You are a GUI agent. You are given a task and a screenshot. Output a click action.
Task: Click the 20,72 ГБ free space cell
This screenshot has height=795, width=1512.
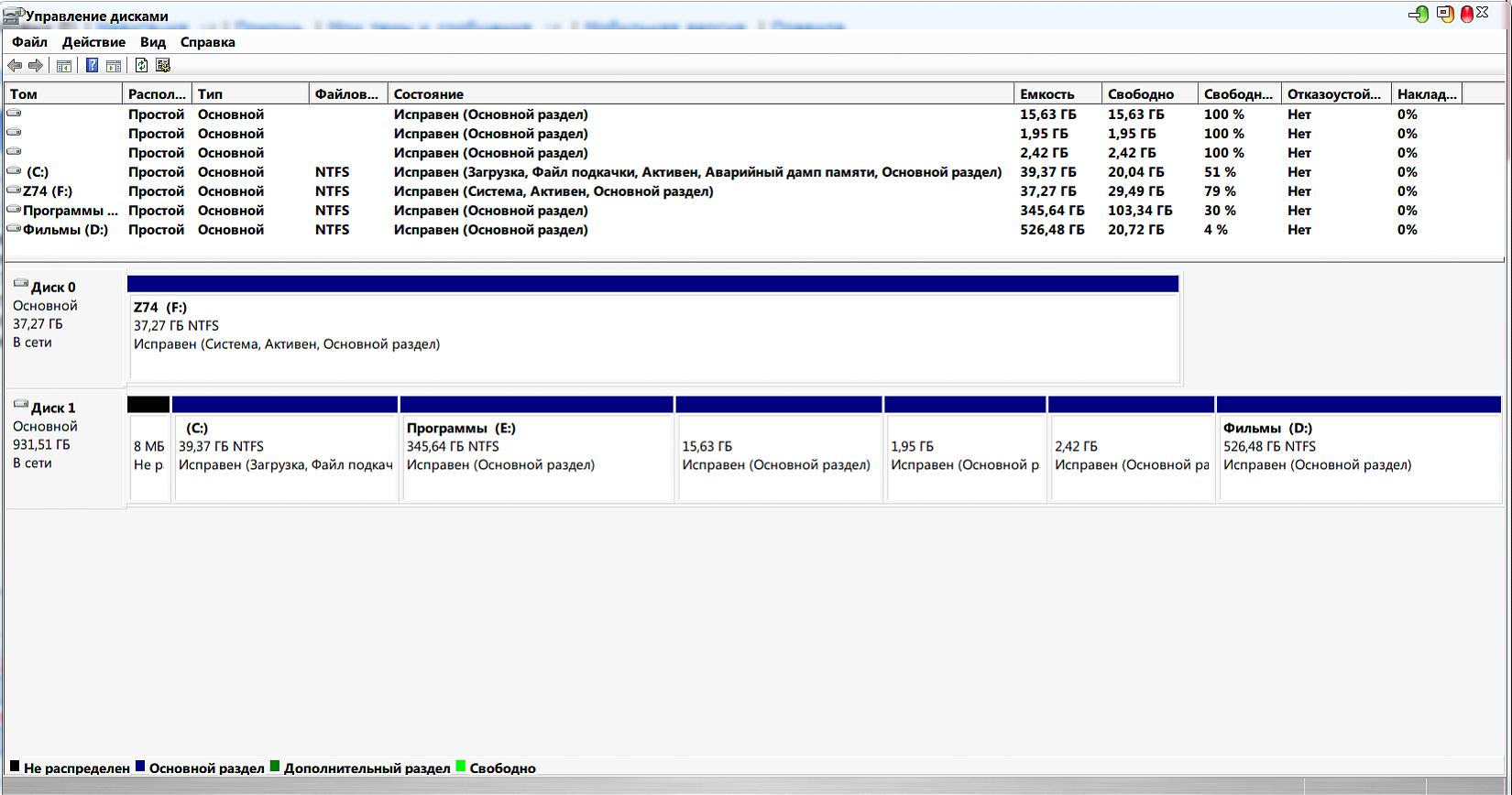coord(1136,230)
